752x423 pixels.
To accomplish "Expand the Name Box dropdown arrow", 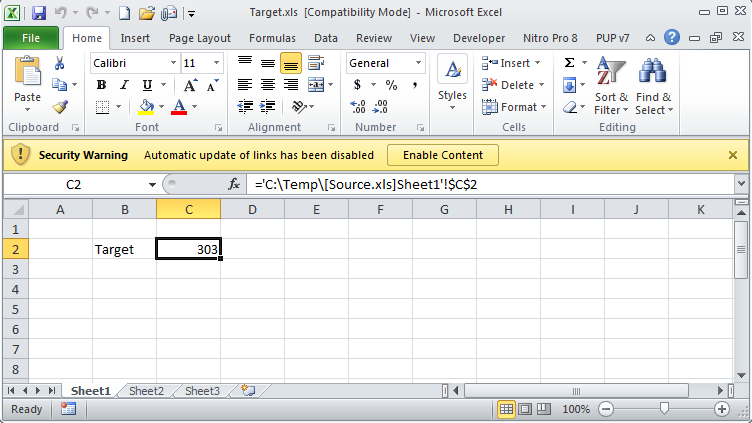I will click(152, 185).
